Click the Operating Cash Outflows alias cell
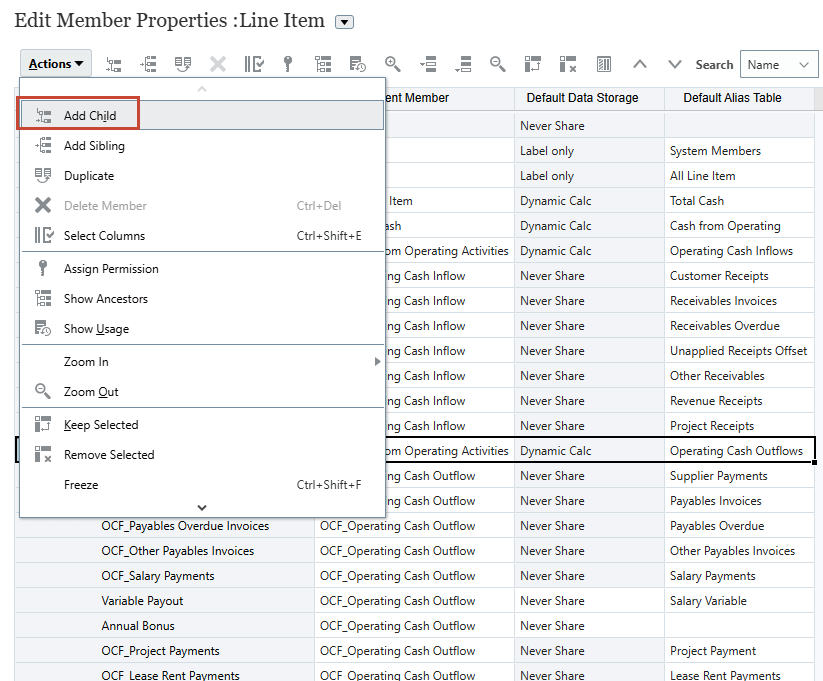Image resolution: width=823 pixels, height=681 pixels. [x=739, y=450]
